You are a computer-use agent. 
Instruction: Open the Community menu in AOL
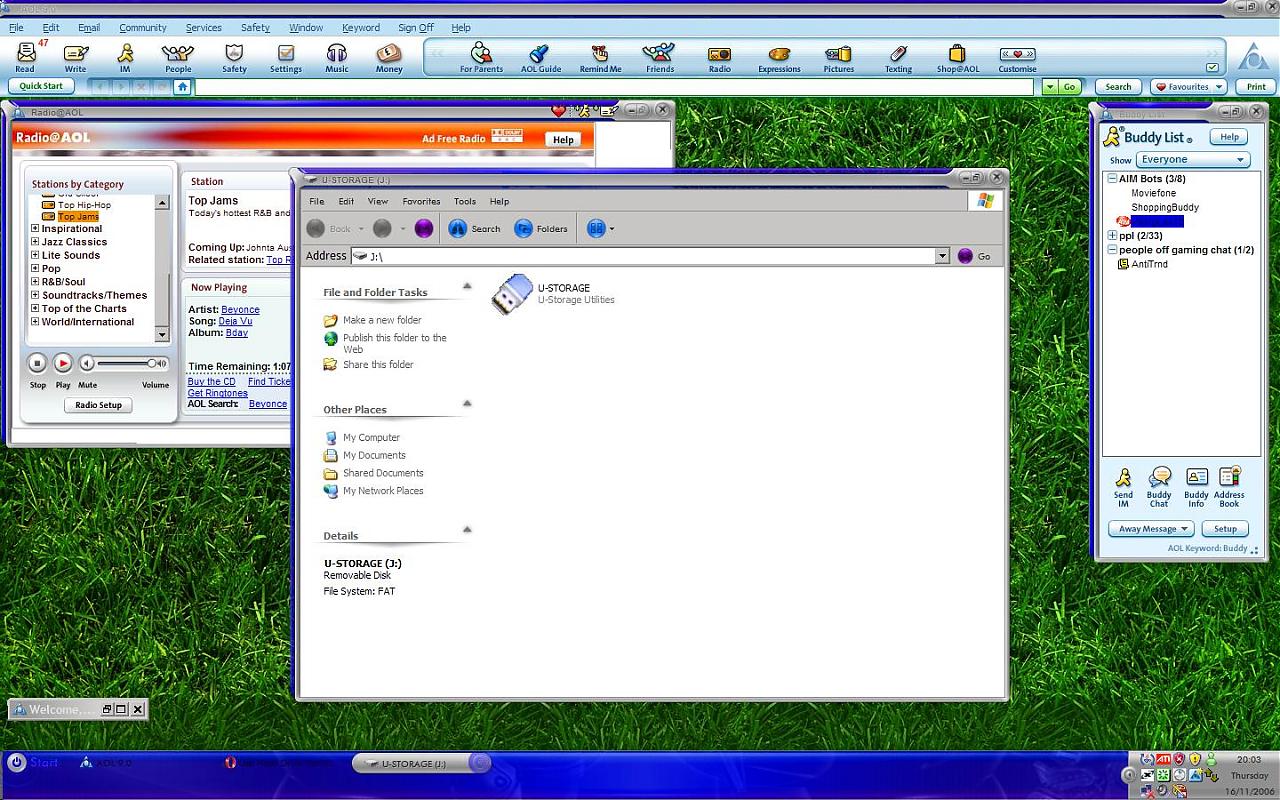coord(143,28)
